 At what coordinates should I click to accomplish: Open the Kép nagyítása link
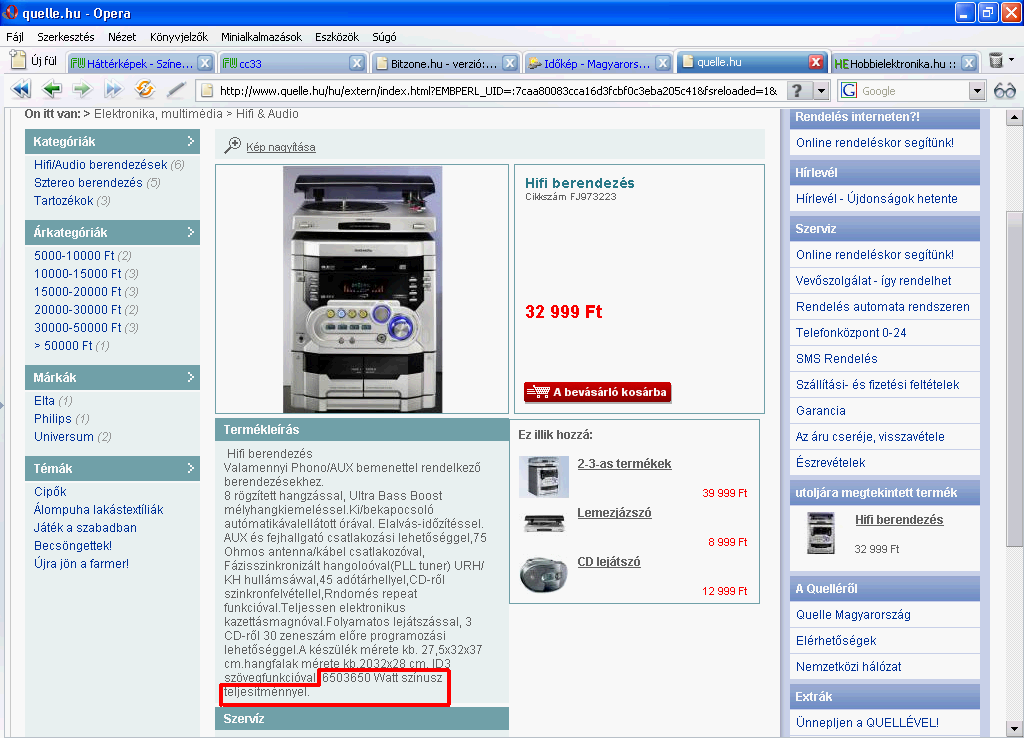pyautogui.click(x=281, y=147)
